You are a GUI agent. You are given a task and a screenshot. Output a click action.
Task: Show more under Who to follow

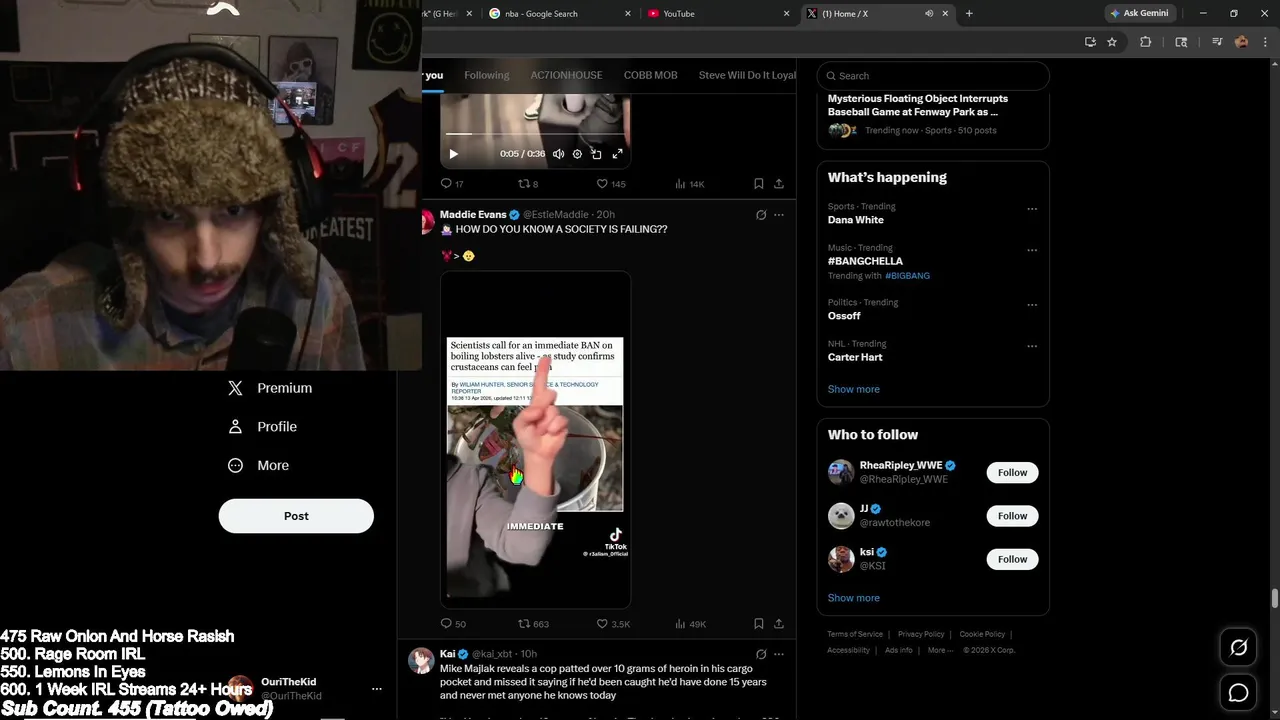click(853, 598)
